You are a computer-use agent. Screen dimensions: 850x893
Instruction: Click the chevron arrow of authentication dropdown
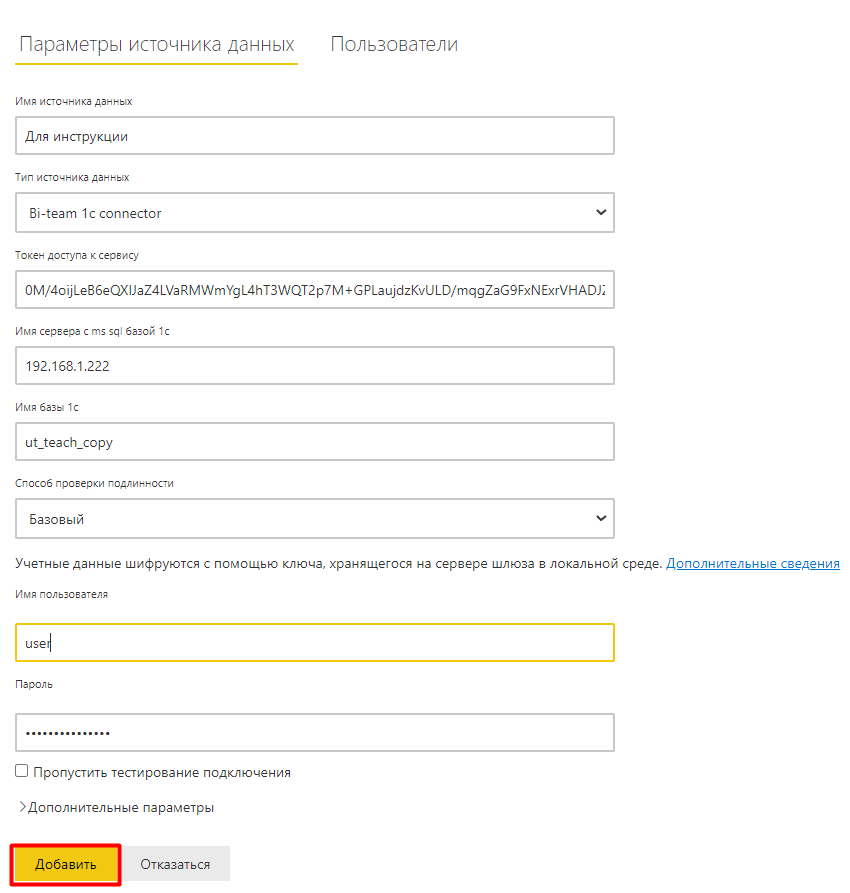(600, 519)
